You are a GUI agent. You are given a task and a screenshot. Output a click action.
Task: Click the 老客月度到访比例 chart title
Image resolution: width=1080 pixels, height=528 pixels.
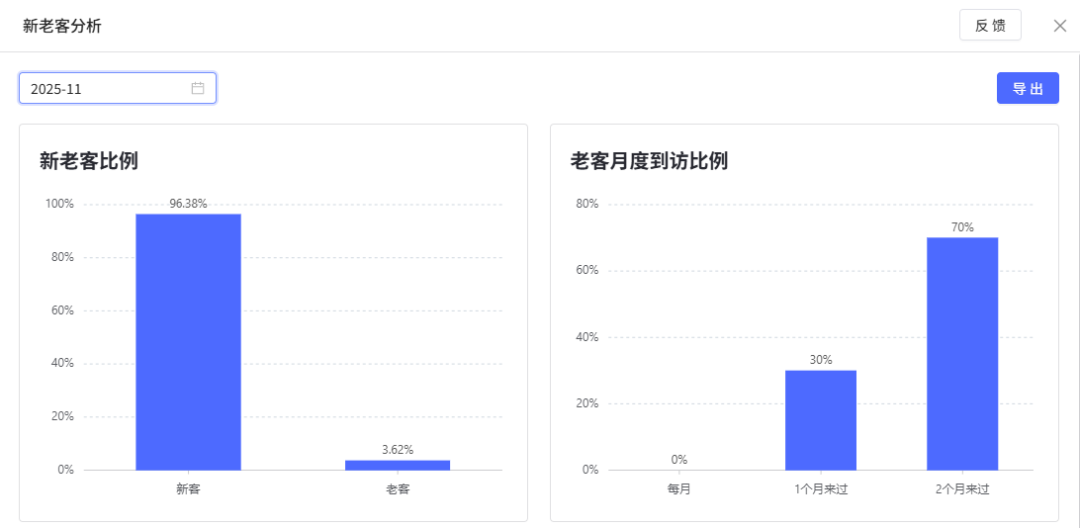click(x=648, y=161)
